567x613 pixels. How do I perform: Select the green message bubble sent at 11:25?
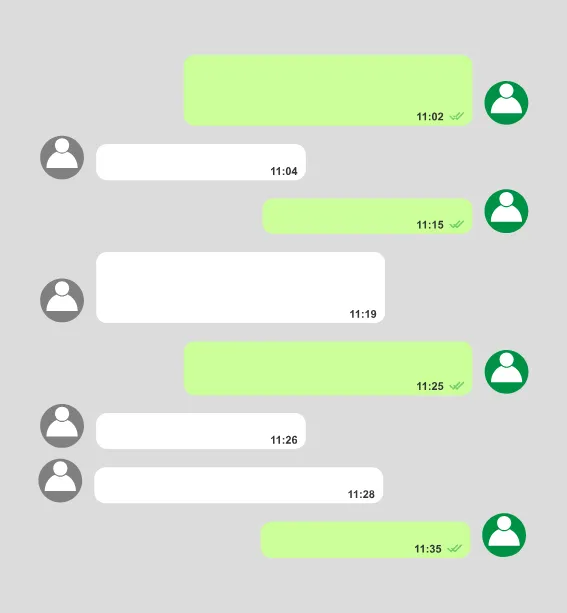click(328, 369)
